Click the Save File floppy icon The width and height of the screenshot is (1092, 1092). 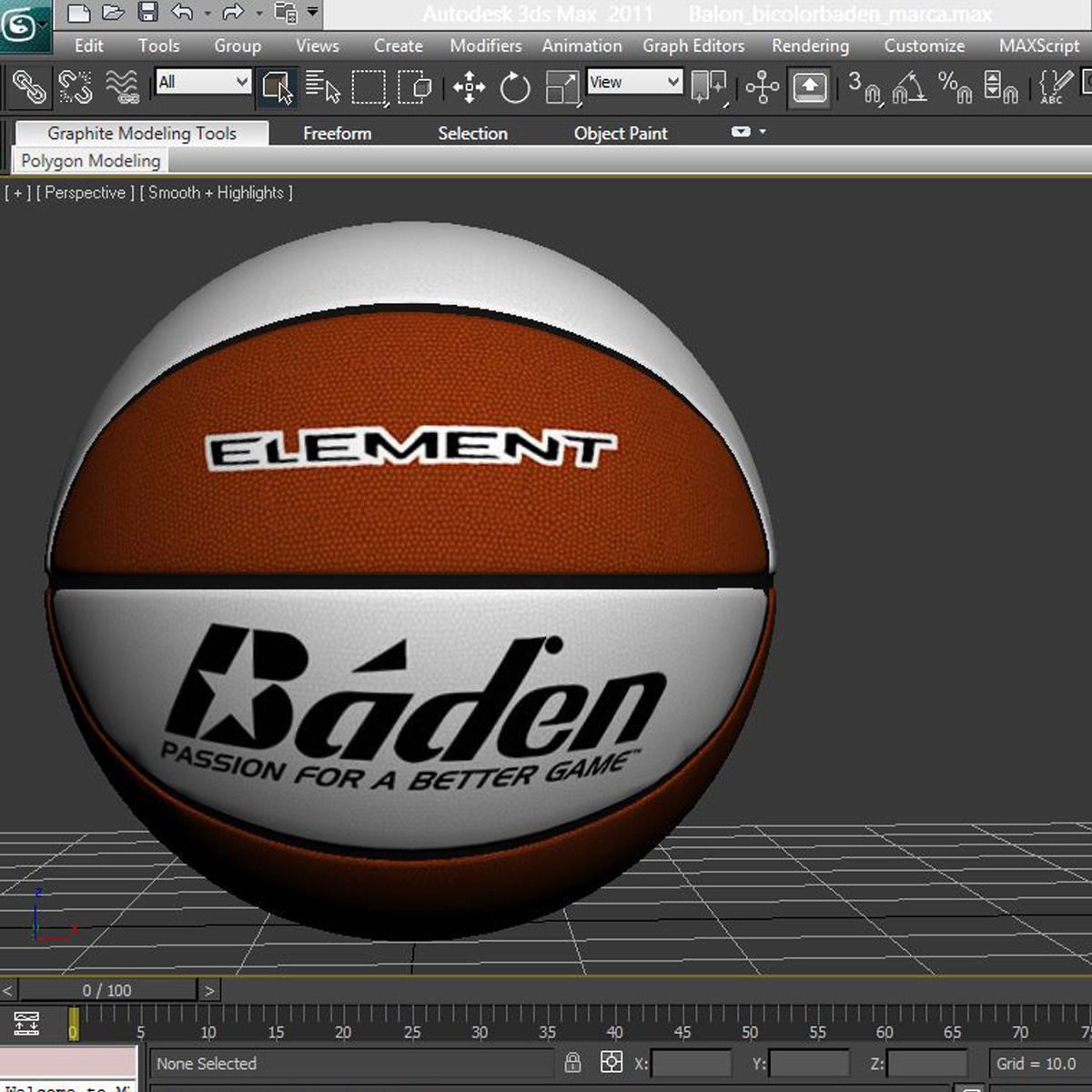147,13
